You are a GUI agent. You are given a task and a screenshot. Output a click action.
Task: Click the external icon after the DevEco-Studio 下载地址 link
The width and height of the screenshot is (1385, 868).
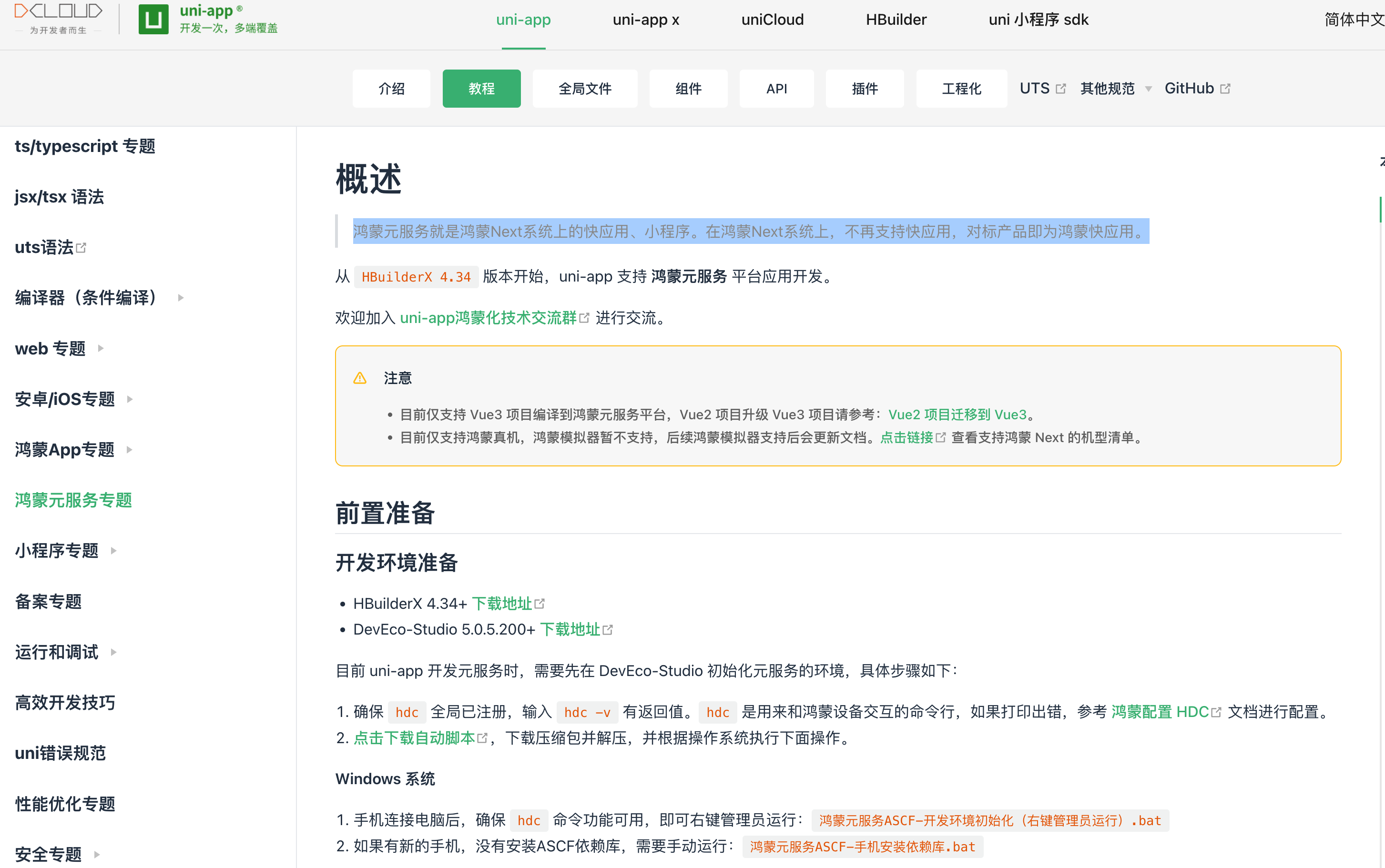pyautogui.click(x=608, y=630)
